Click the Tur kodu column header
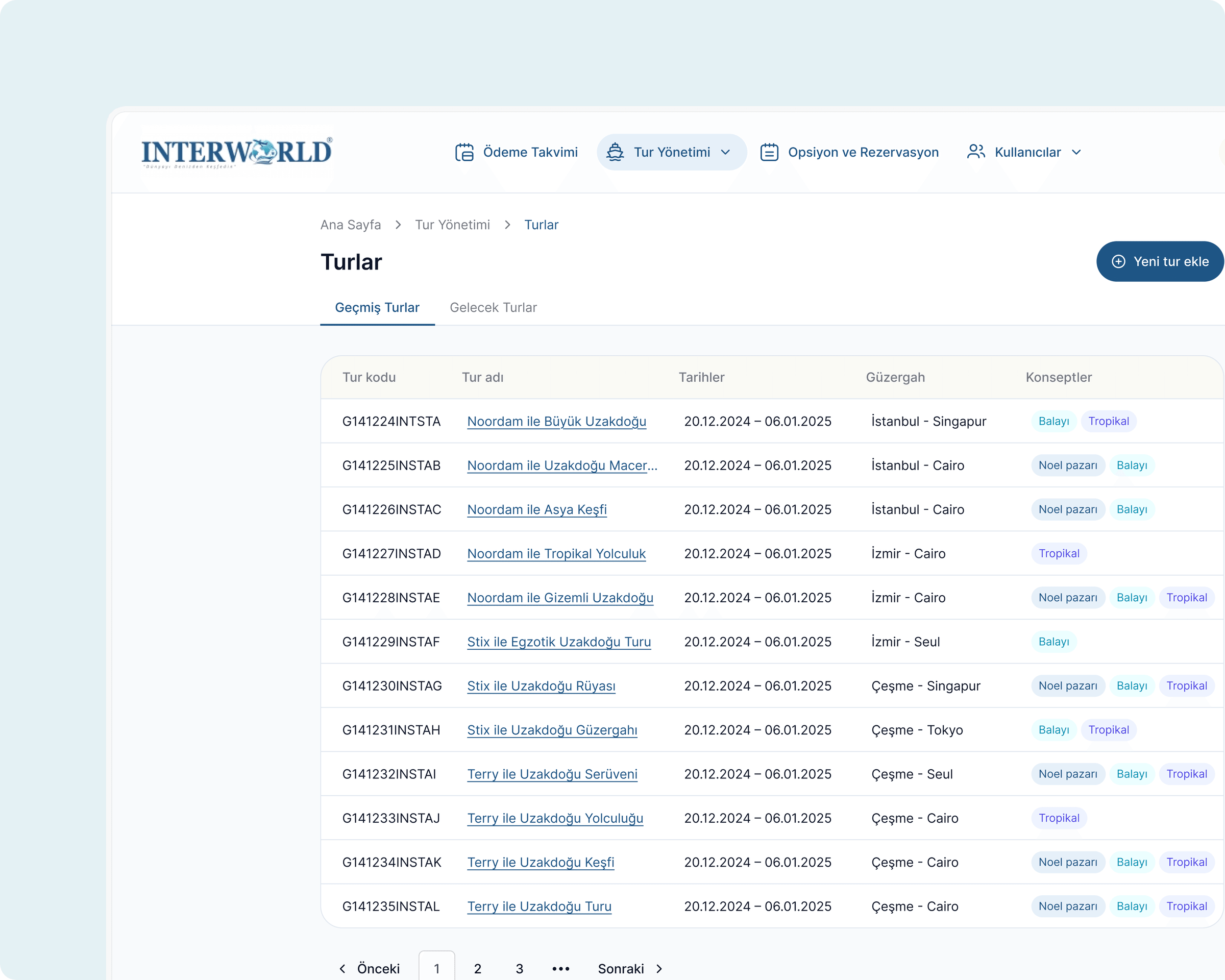 coord(369,377)
